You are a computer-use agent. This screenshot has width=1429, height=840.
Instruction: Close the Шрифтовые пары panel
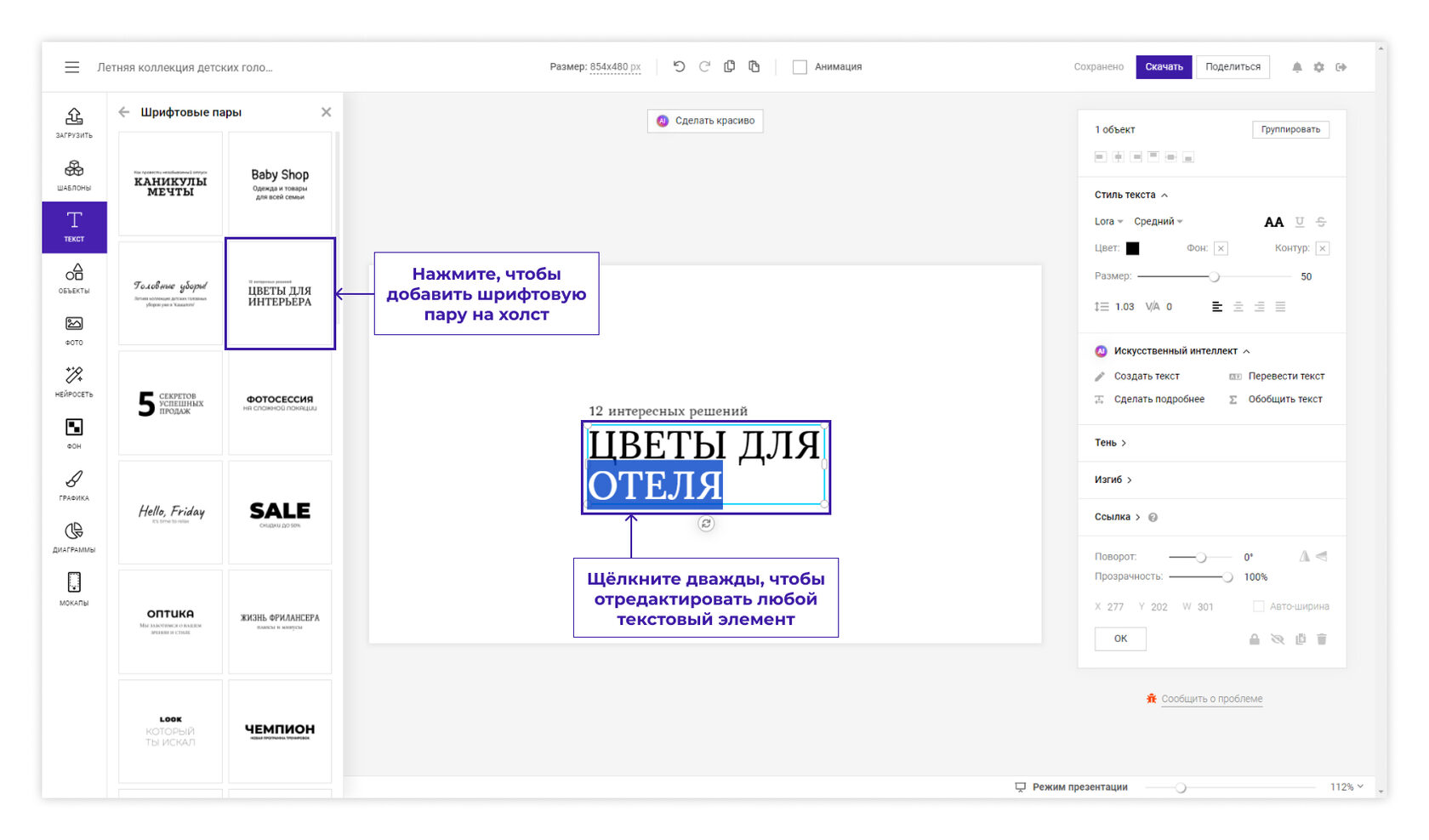(x=326, y=112)
